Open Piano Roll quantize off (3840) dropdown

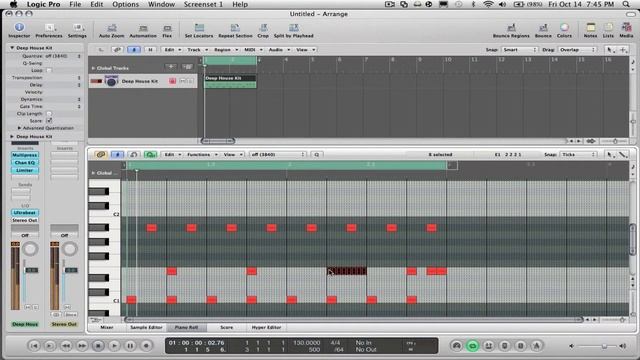coord(278,155)
